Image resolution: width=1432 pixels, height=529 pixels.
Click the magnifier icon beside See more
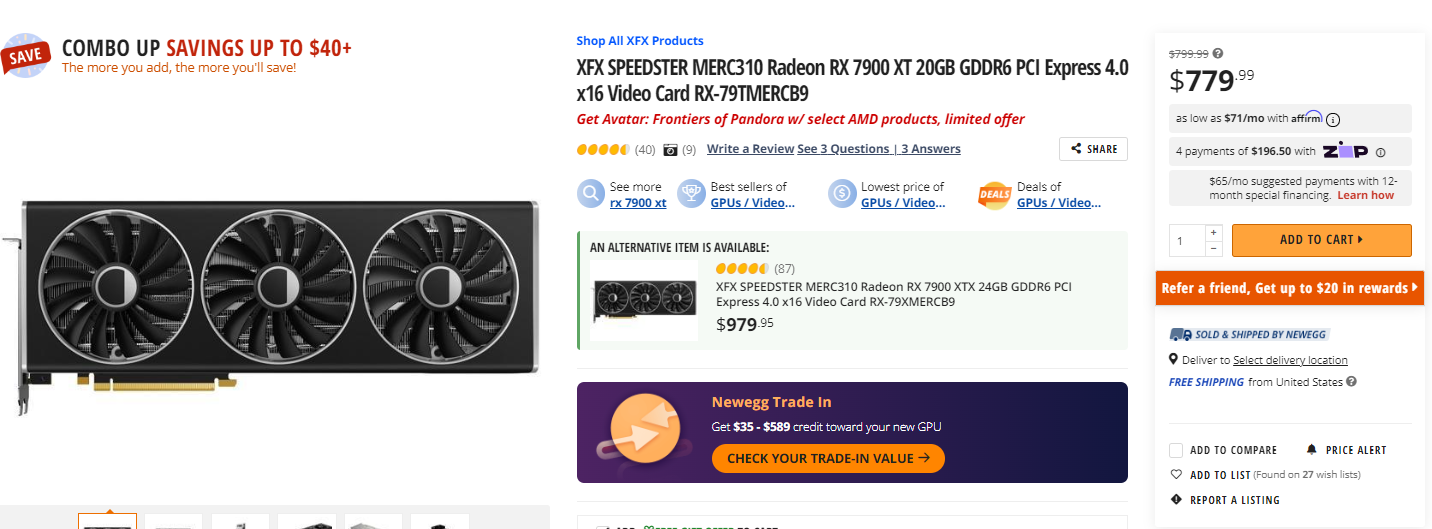[591, 193]
